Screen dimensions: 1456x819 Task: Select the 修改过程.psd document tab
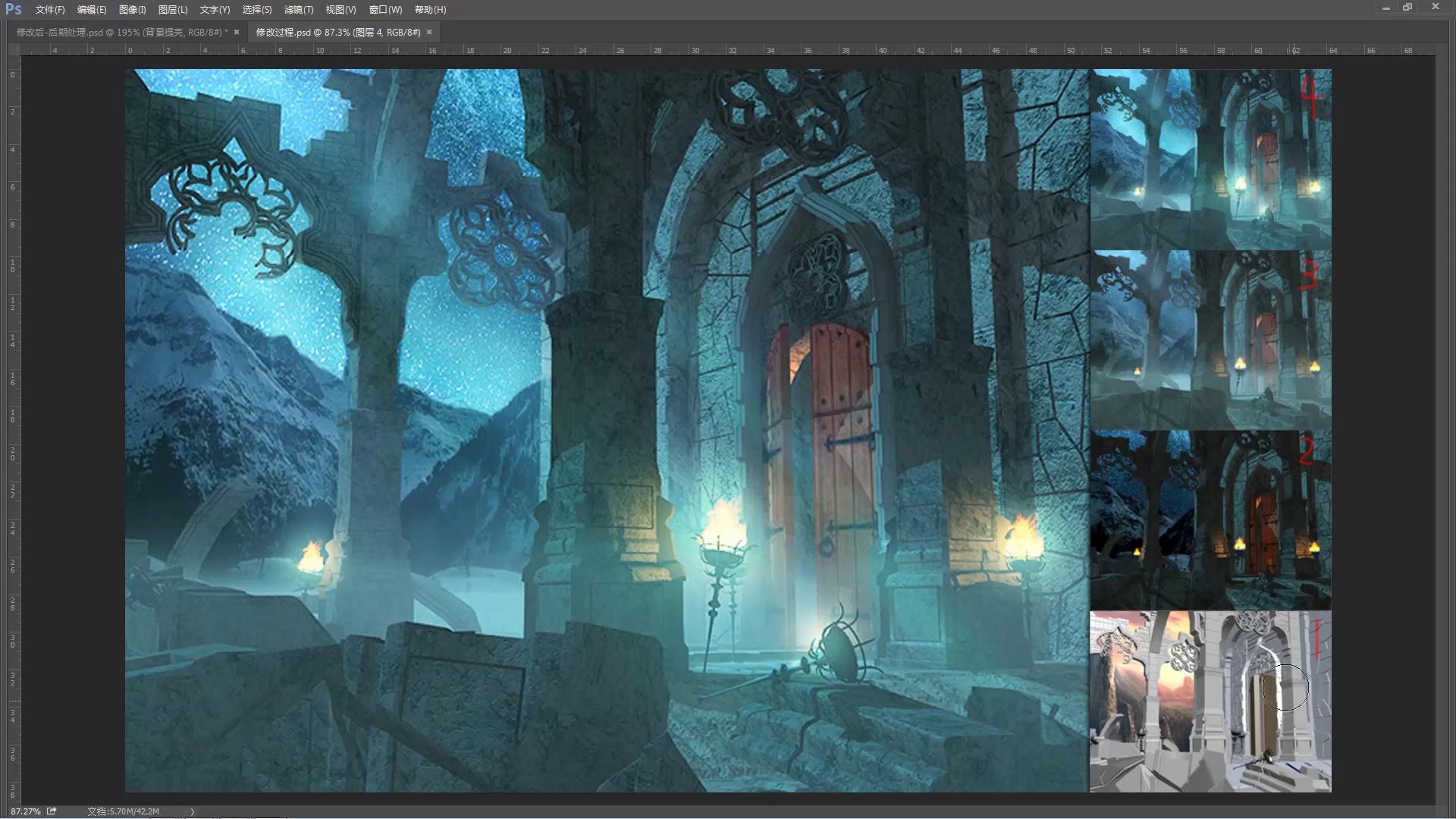point(337,32)
